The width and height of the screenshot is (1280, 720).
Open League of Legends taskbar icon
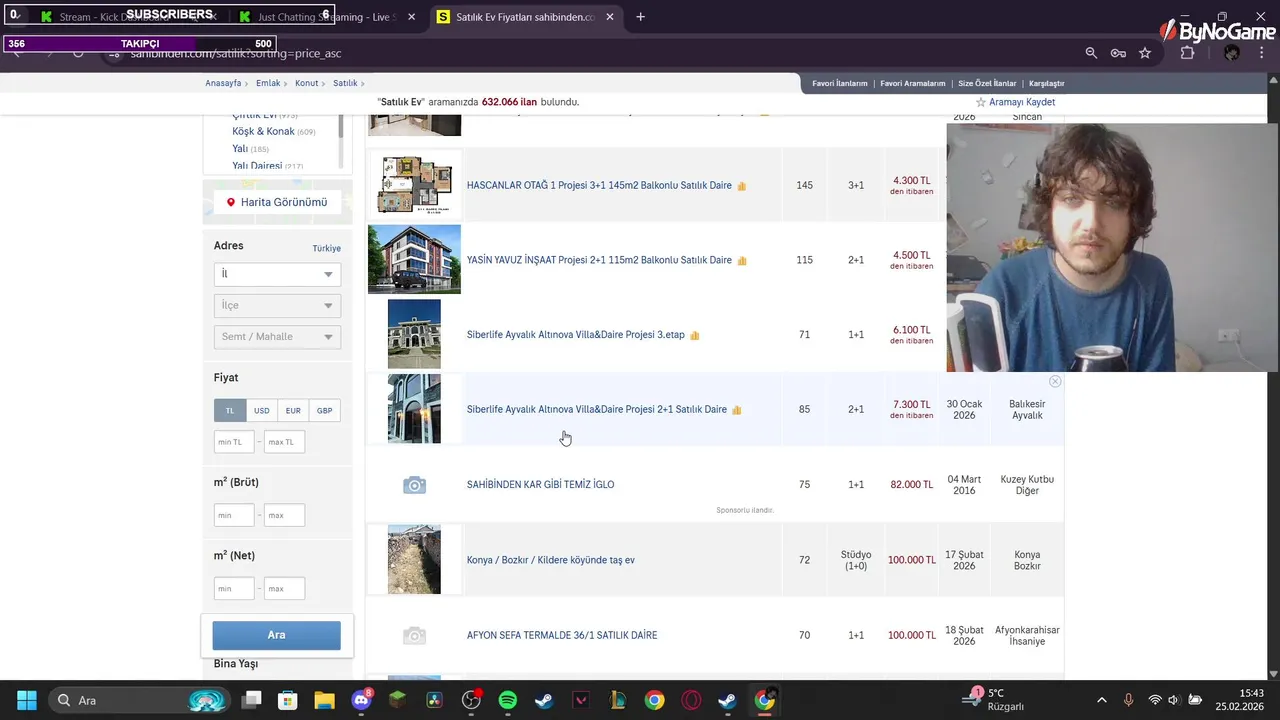pyautogui.click(x=617, y=700)
